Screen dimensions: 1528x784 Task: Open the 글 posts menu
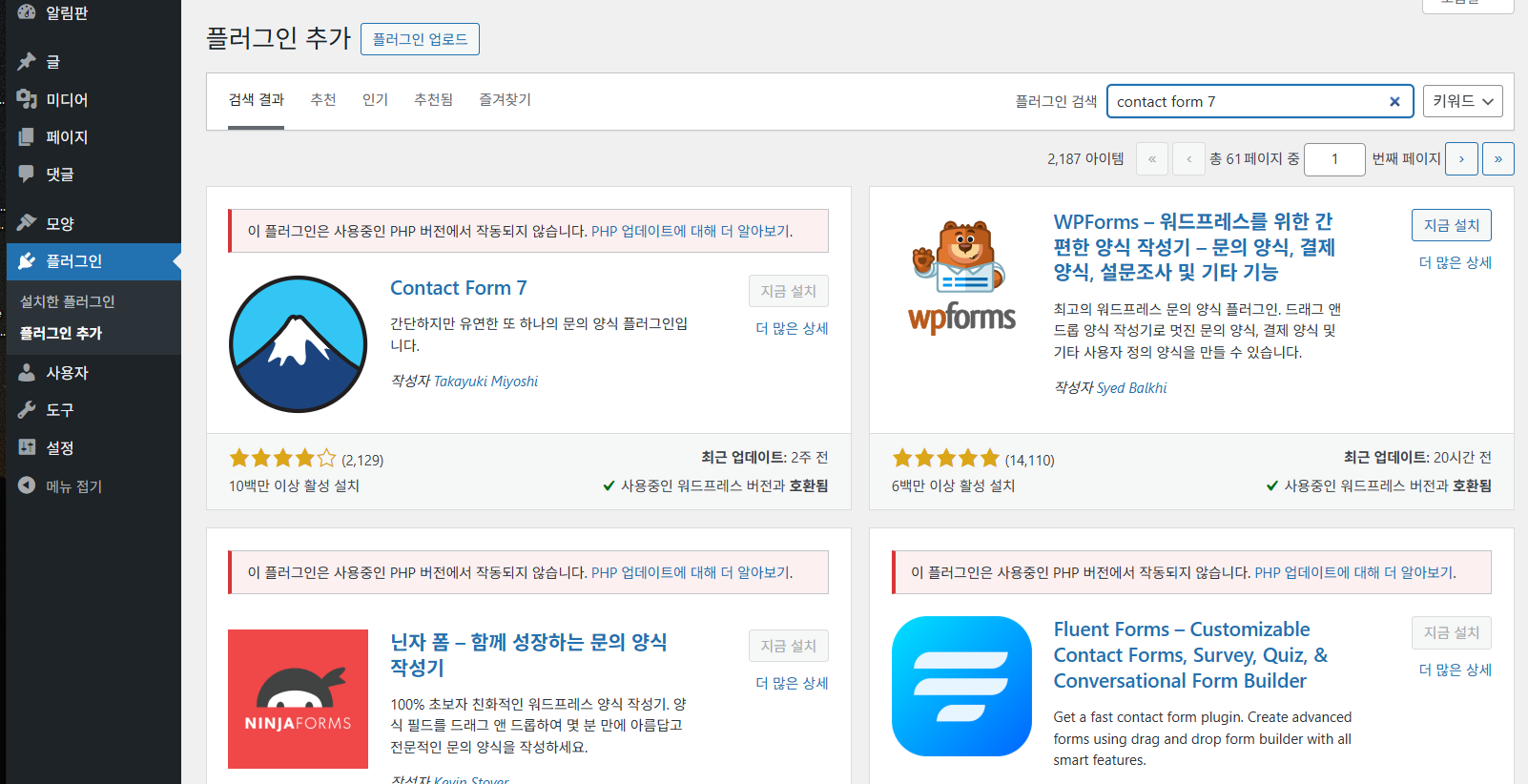pyautogui.click(x=93, y=61)
